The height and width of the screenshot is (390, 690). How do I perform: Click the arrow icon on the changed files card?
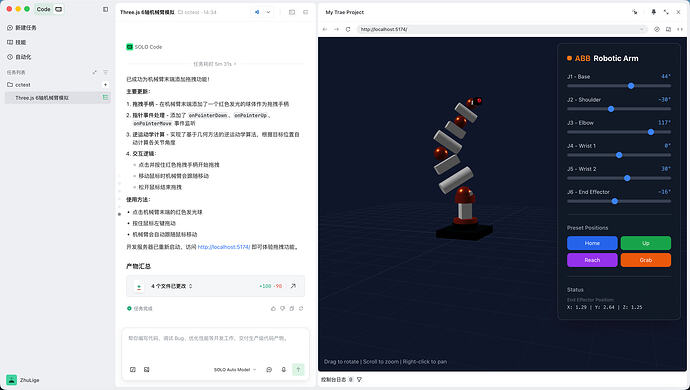click(293, 286)
